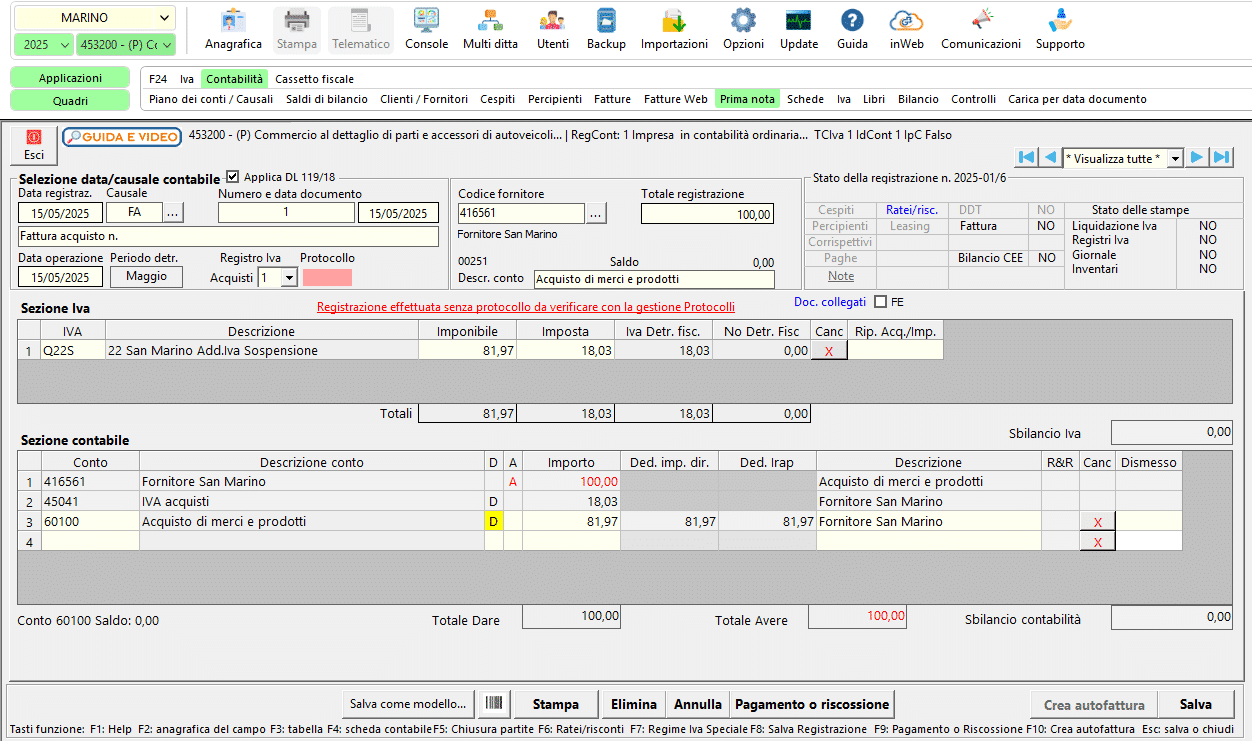Open Clienti / Fornitori menu
Image resolution: width=1252 pixels, height=741 pixels.
point(424,99)
